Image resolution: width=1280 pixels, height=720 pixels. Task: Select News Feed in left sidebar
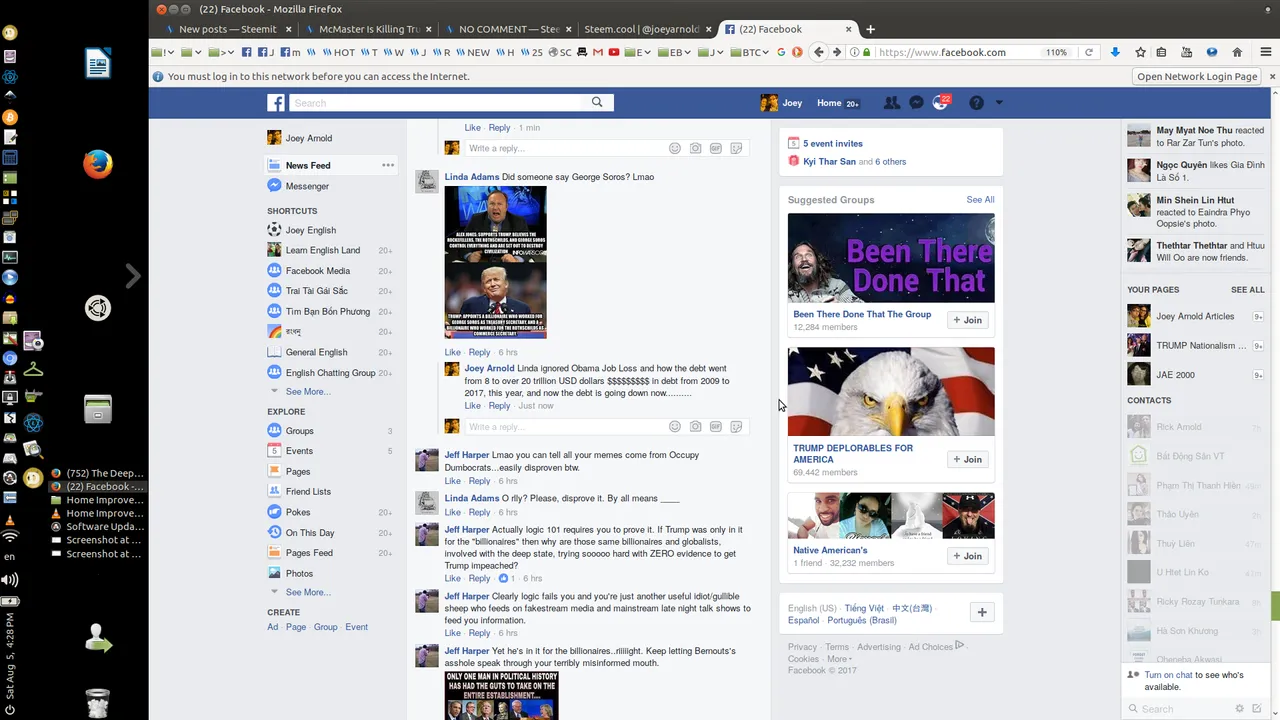307,165
